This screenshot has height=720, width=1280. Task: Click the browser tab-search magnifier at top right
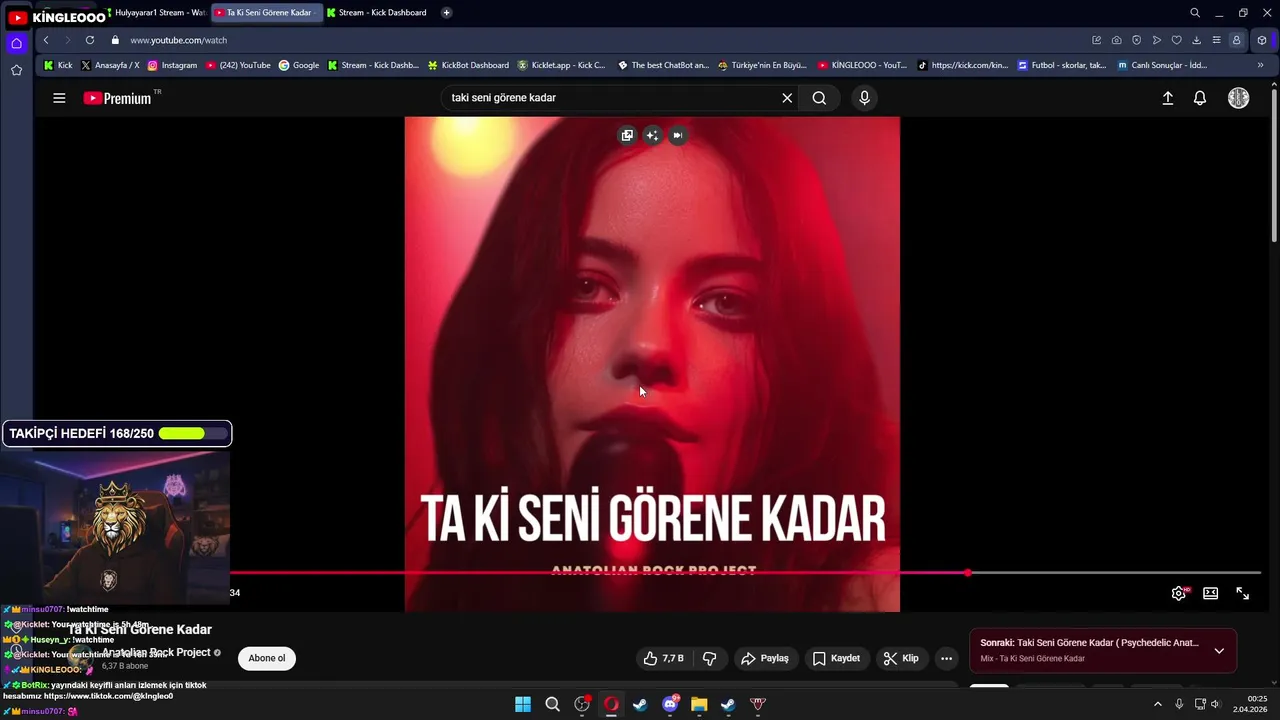(x=1195, y=13)
